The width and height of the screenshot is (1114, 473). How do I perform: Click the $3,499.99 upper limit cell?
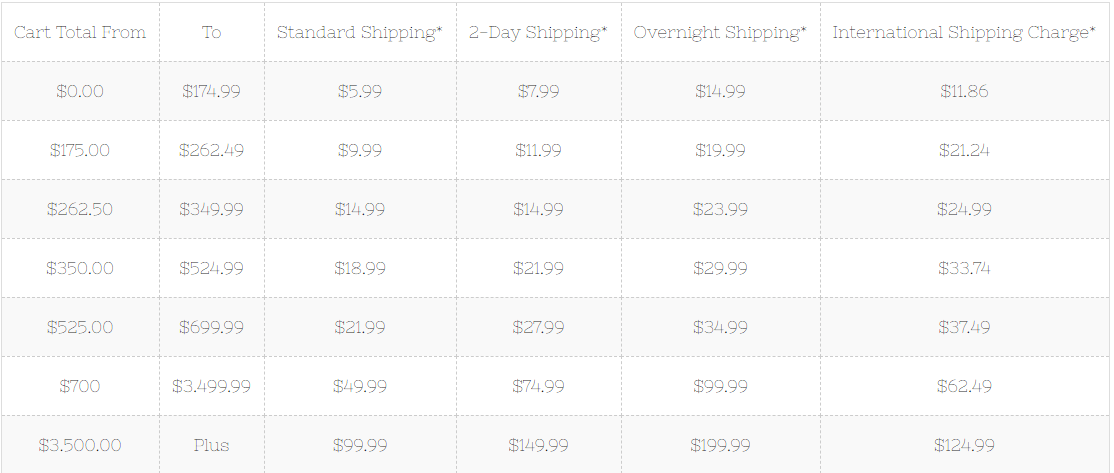(212, 386)
